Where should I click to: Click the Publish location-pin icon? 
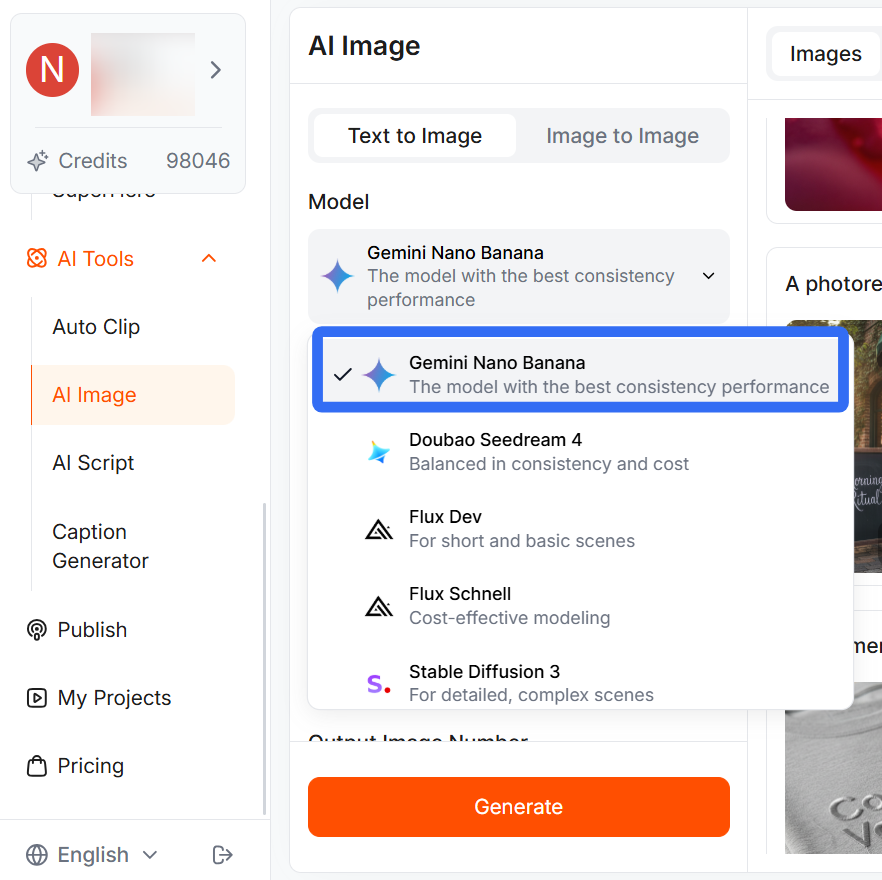37,630
